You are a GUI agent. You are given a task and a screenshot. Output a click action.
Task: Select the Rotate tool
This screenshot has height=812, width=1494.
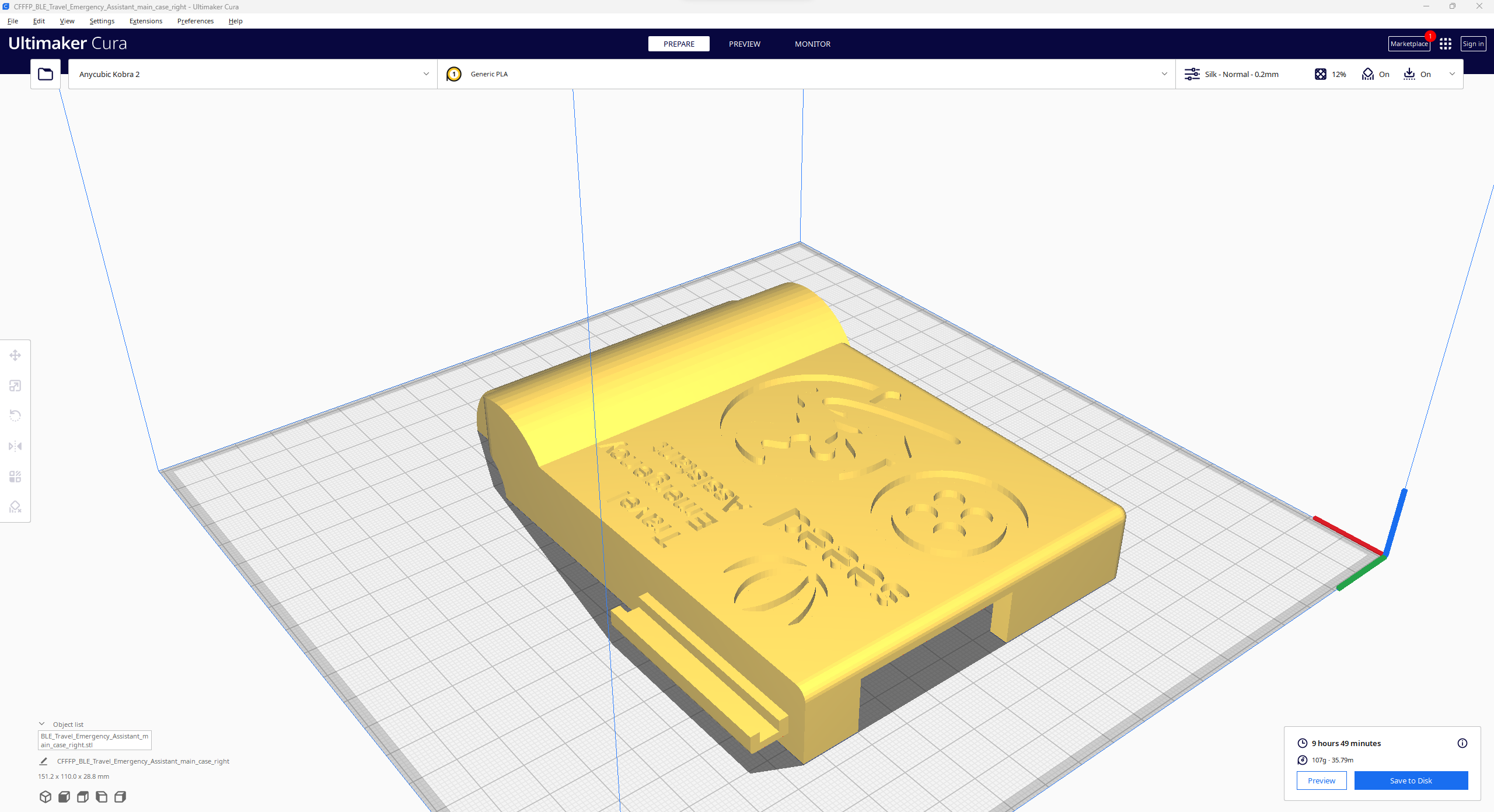pos(15,415)
